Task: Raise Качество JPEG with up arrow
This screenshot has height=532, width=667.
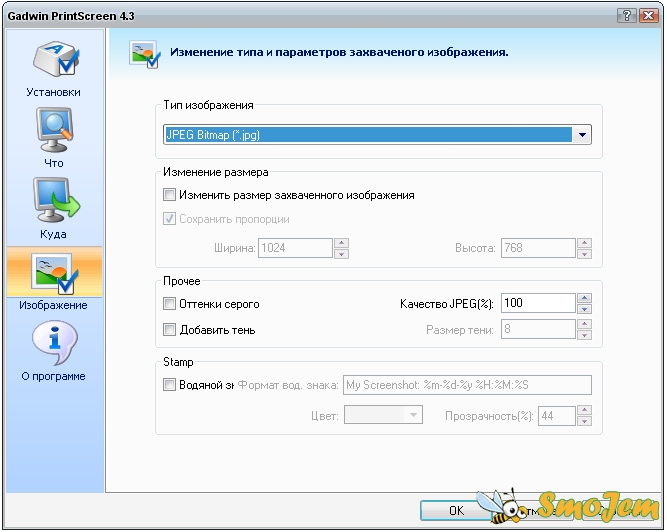Action: 584,298
